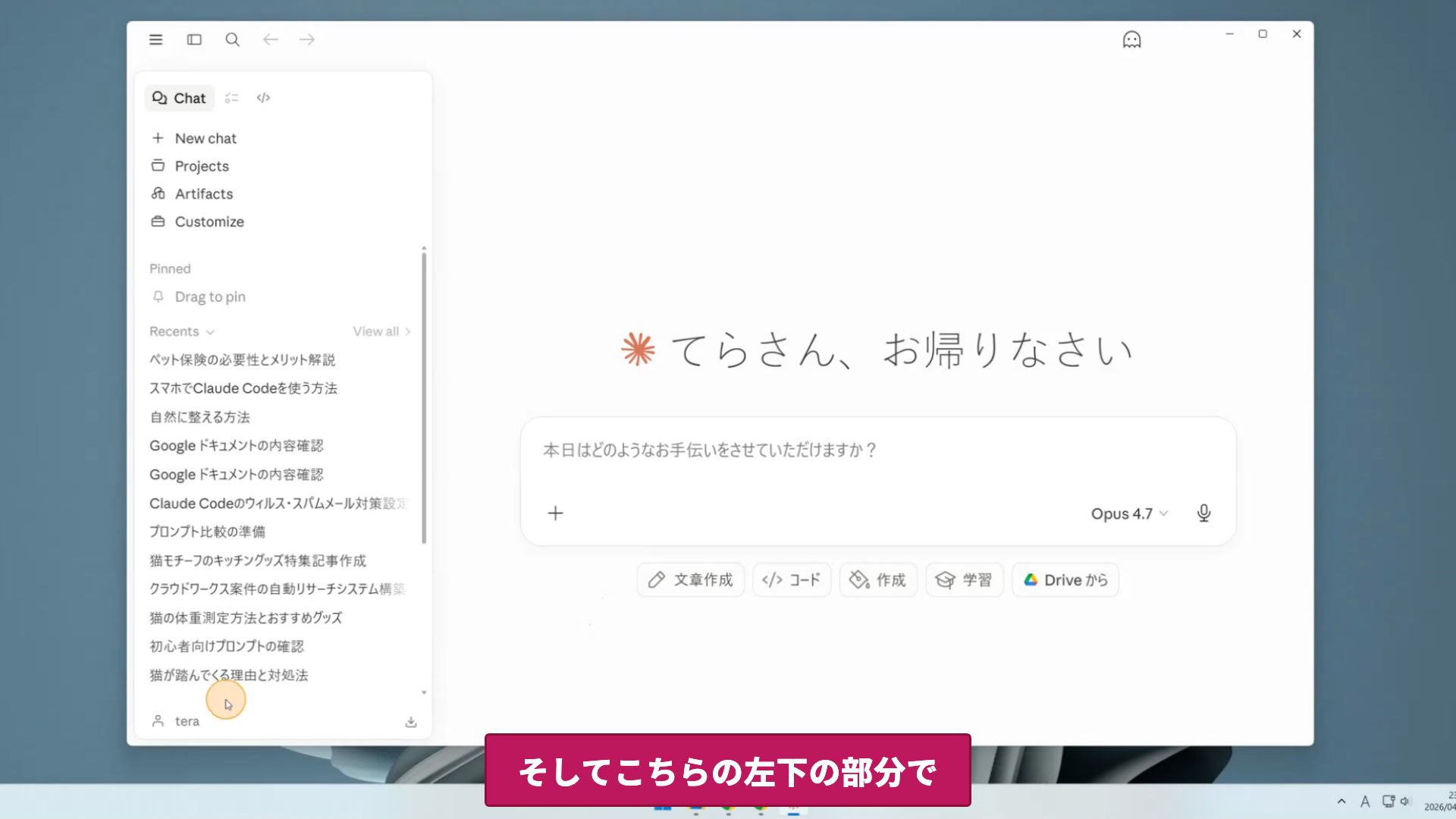
Task: Select the 作成 suggestion chip
Action: point(878,580)
